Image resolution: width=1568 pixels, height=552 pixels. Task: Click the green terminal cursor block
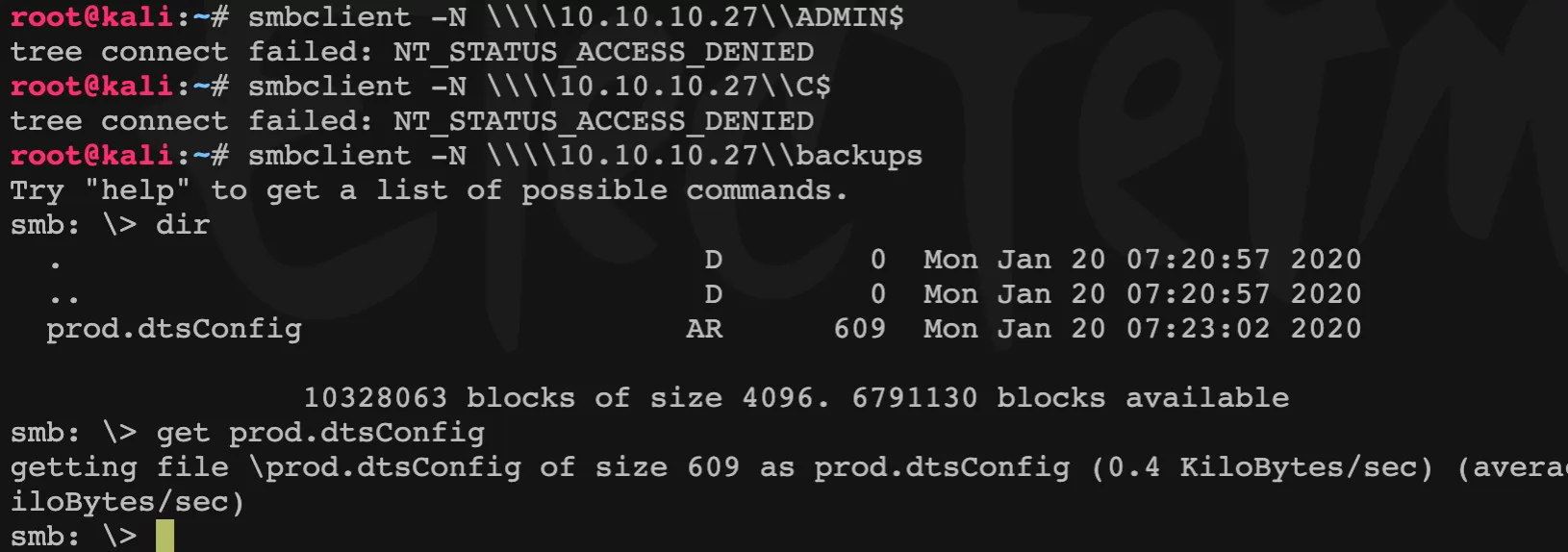pyautogui.click(x=164, y=536)
